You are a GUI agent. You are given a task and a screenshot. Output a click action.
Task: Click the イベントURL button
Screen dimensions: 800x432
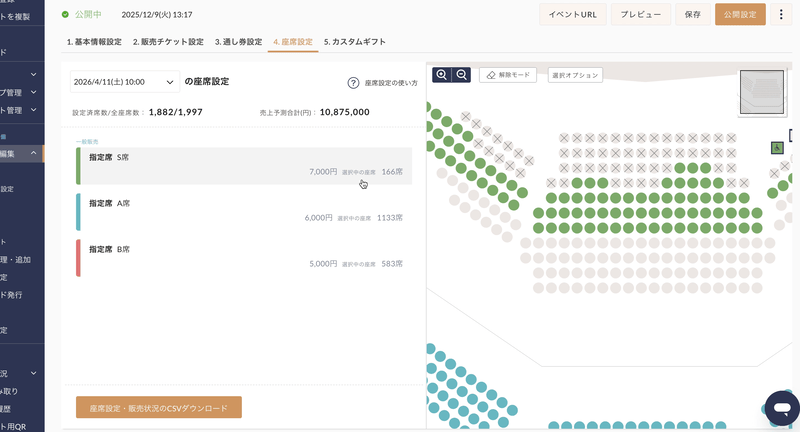[x=573, y=14]
